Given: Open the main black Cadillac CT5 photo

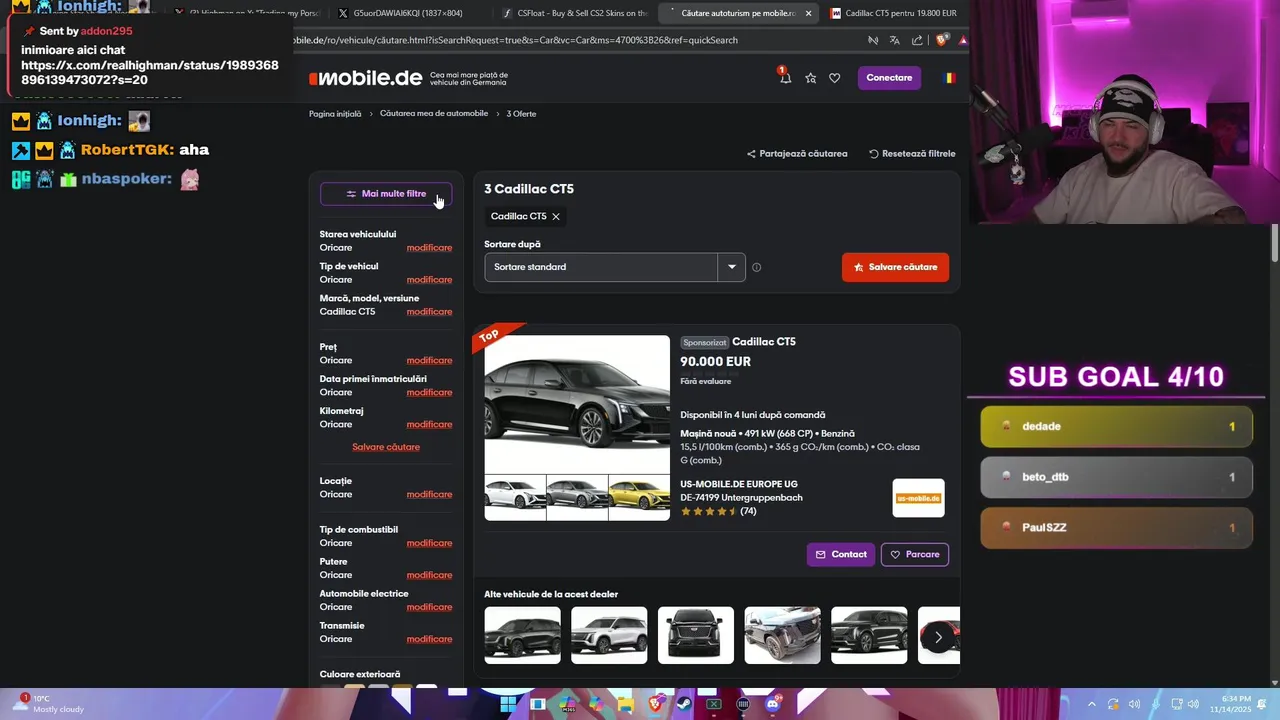Looking at the screenshot, I should (577, 404).
